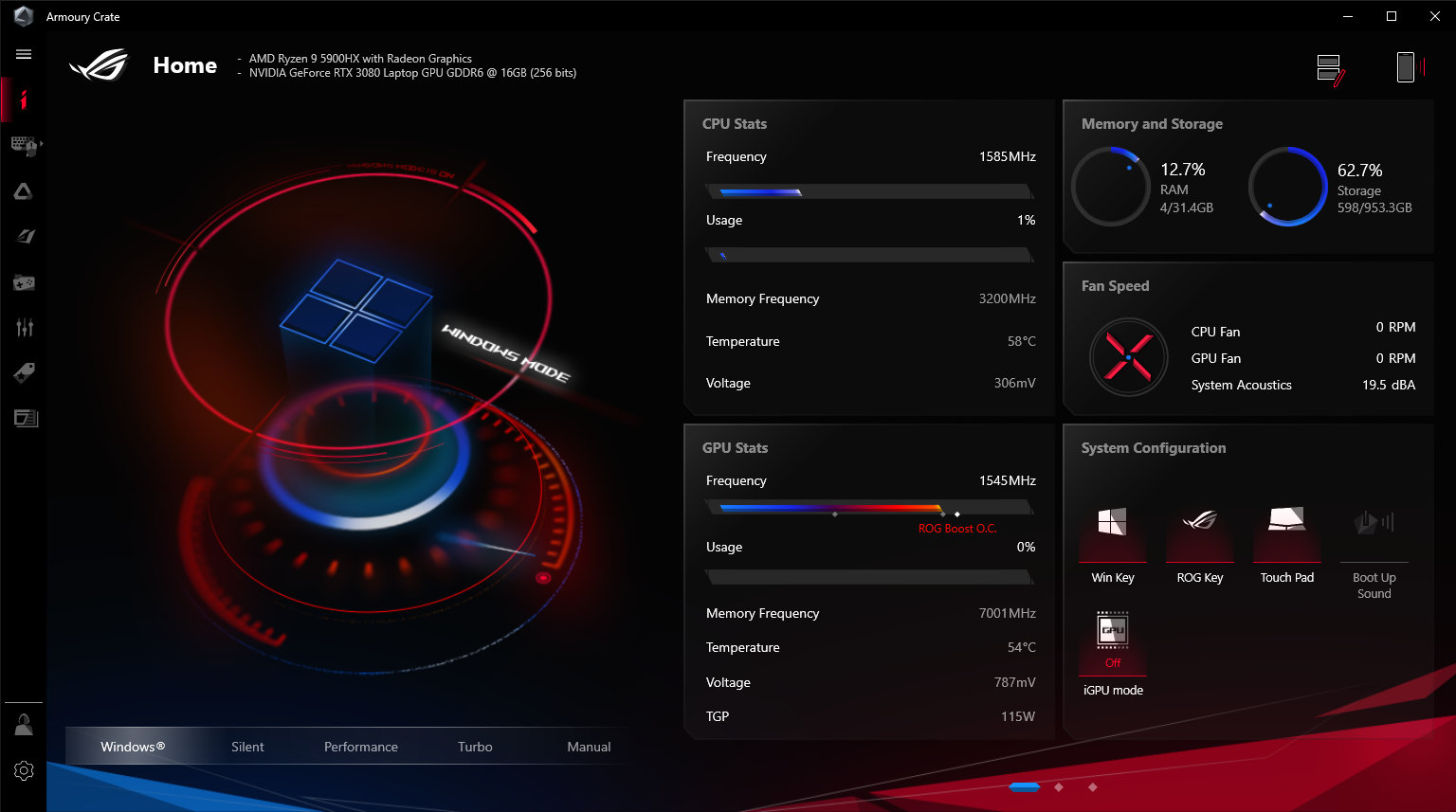The image size is (1456, 812).
Task: Open the Aura Sync triangle icon
Action: (x=24, y=191)
